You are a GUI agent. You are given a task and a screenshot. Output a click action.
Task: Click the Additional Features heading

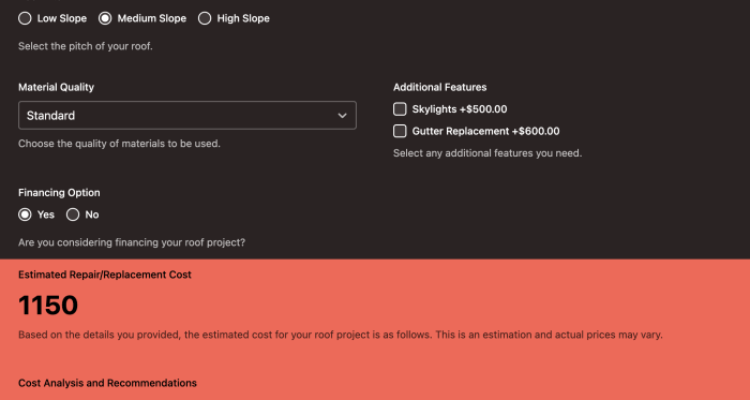tap(440, 87)
